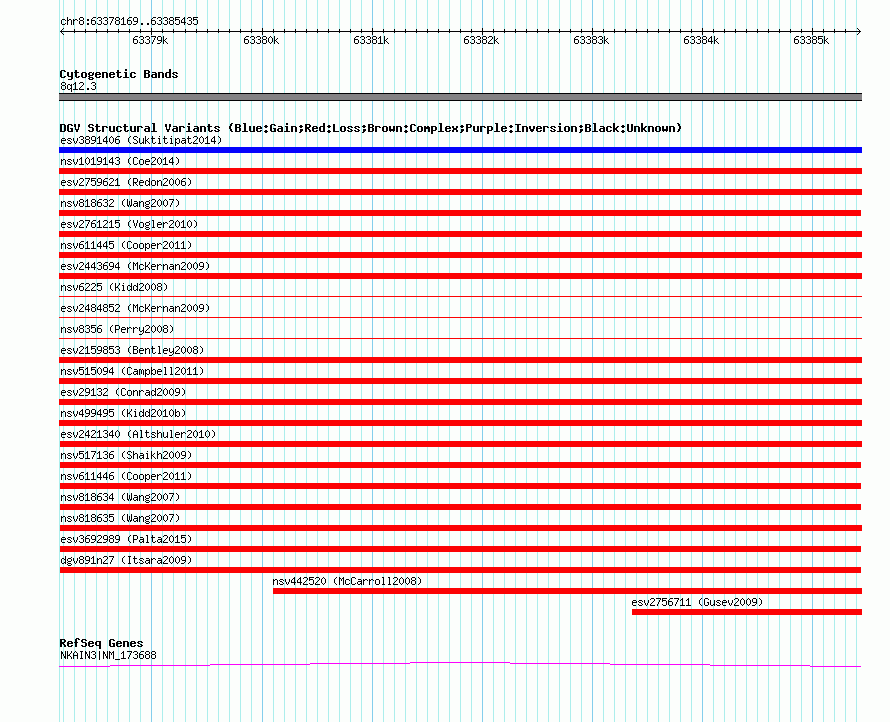Select the red loss bar under esv2756711
Screen dimensions: 890x722
point(747,612)
